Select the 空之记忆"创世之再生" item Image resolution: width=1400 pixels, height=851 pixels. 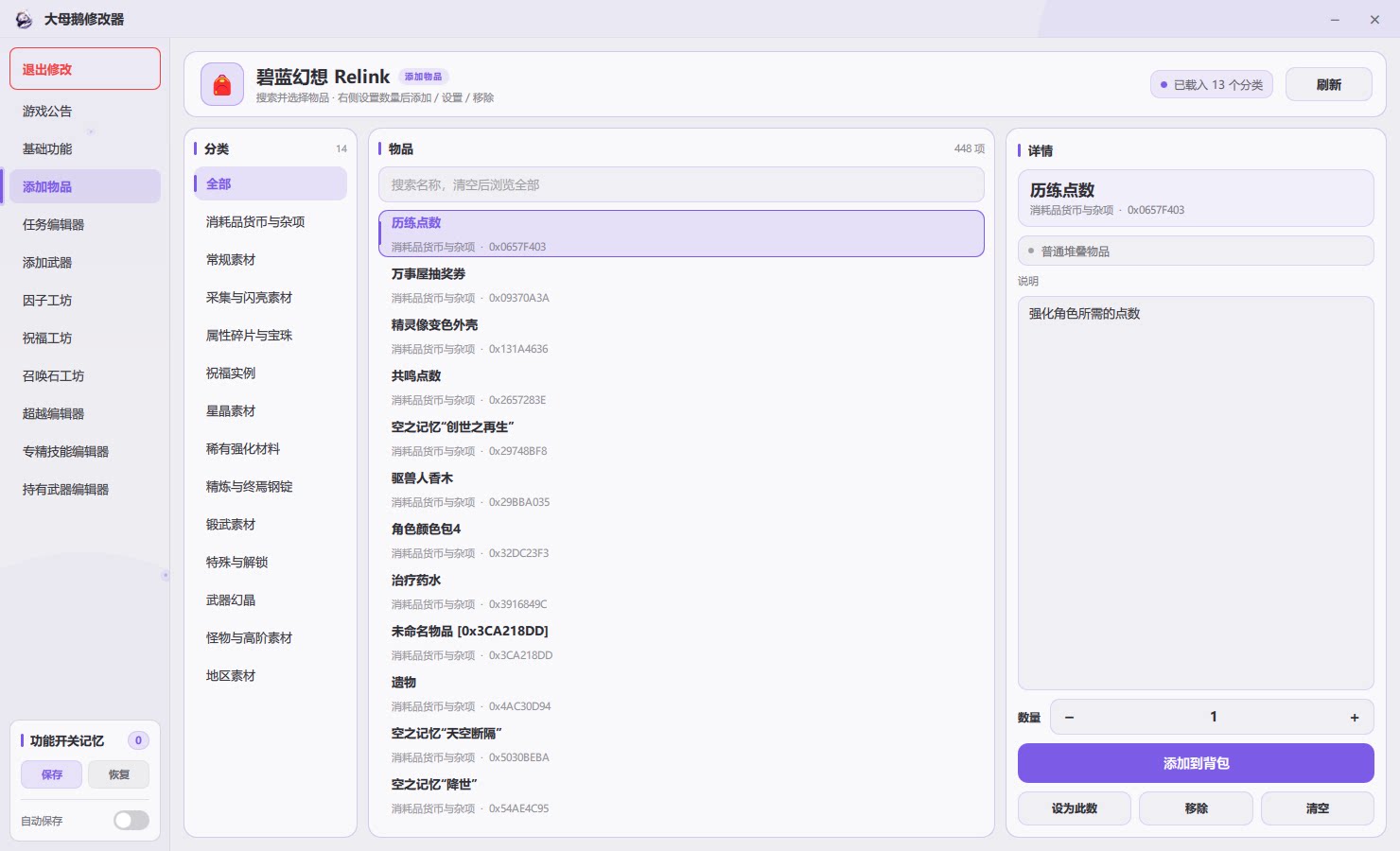(681, 438)
